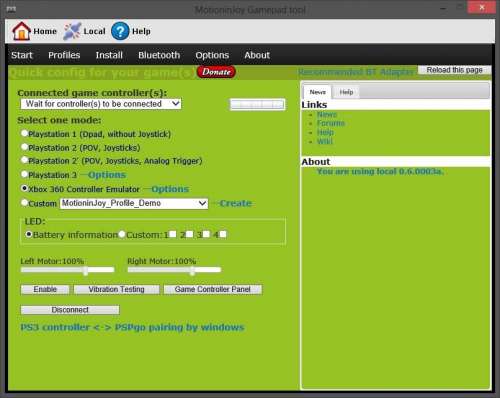
Task: Open the MotioninJoy_Profile_Demo custom profile dropdown
Action: click(134, 203)
